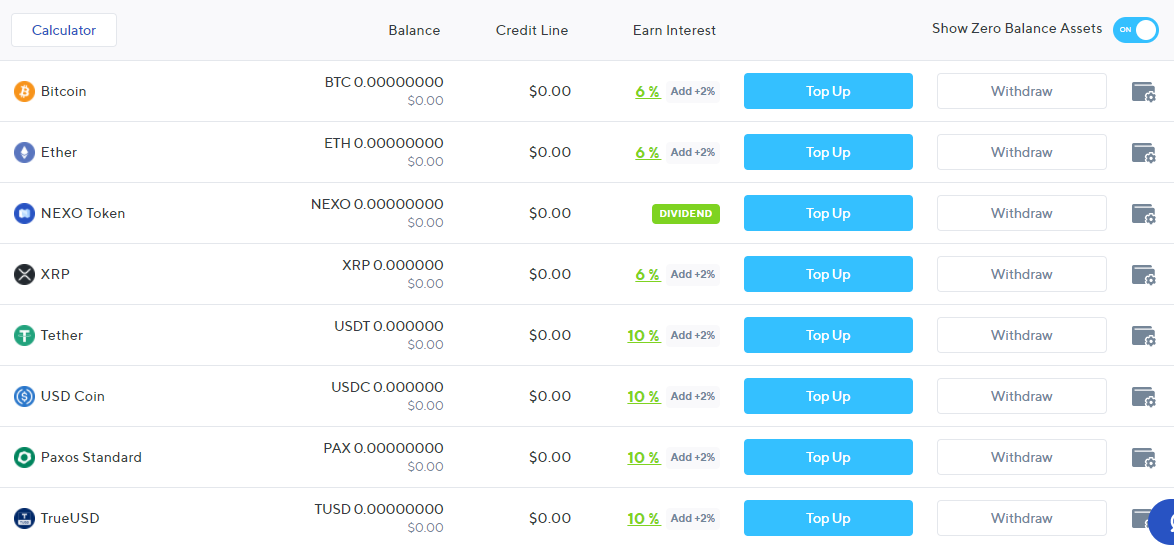The height and width of the screenshot is (546, 1174).
Task: Open the chat support bubble
Action: tap(1161, 522)
